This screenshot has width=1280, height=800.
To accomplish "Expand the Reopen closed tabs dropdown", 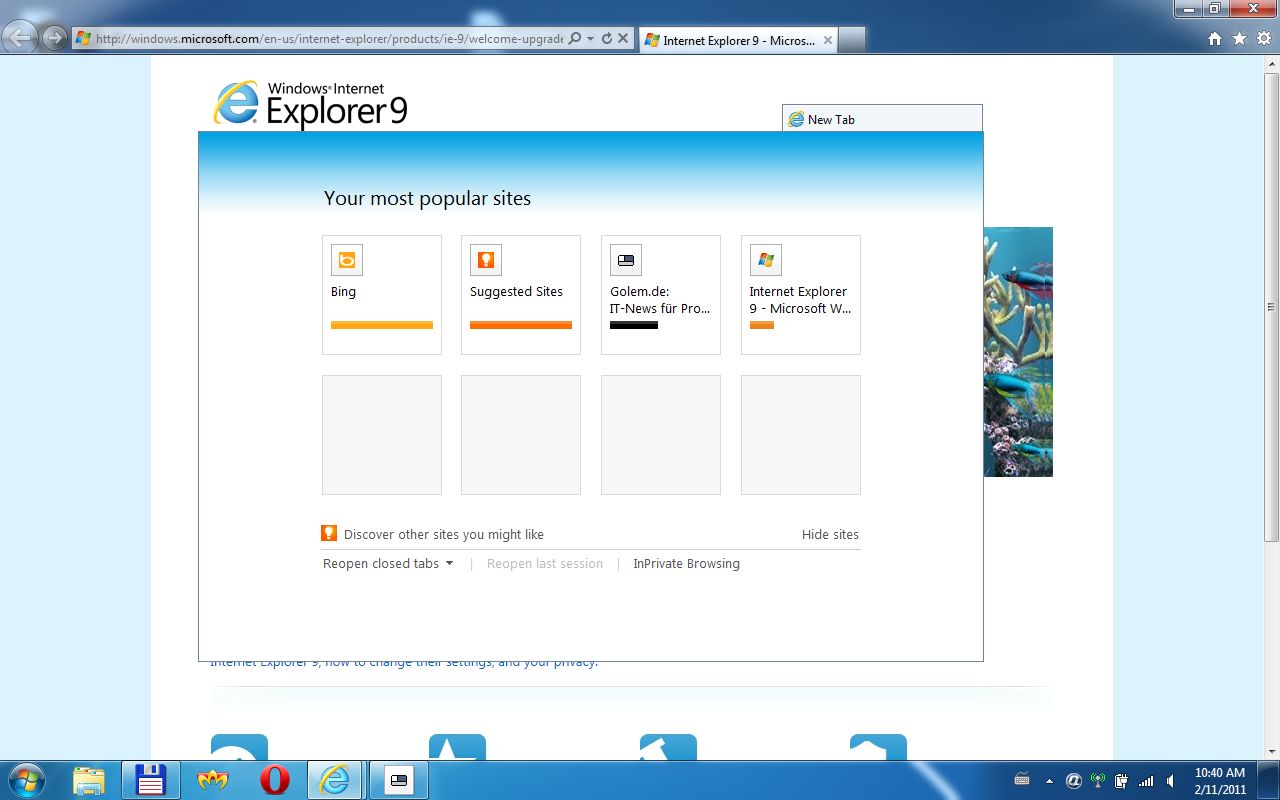I will (452, 563).
